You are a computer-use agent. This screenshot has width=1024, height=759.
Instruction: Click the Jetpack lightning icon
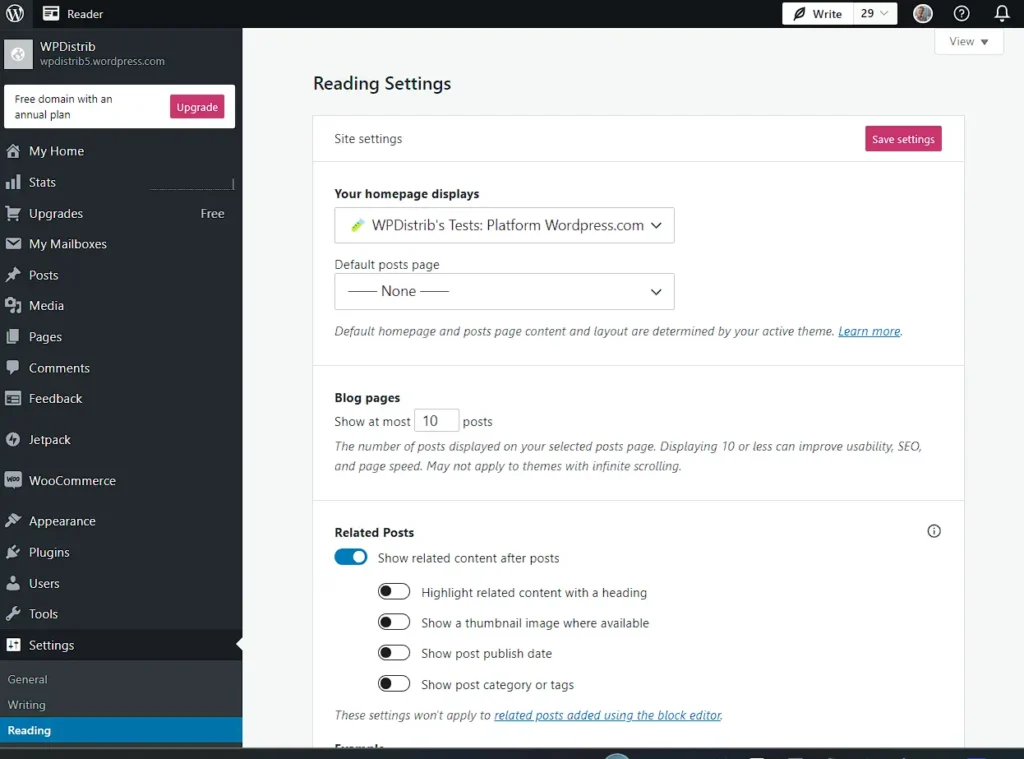pos(13,440)
